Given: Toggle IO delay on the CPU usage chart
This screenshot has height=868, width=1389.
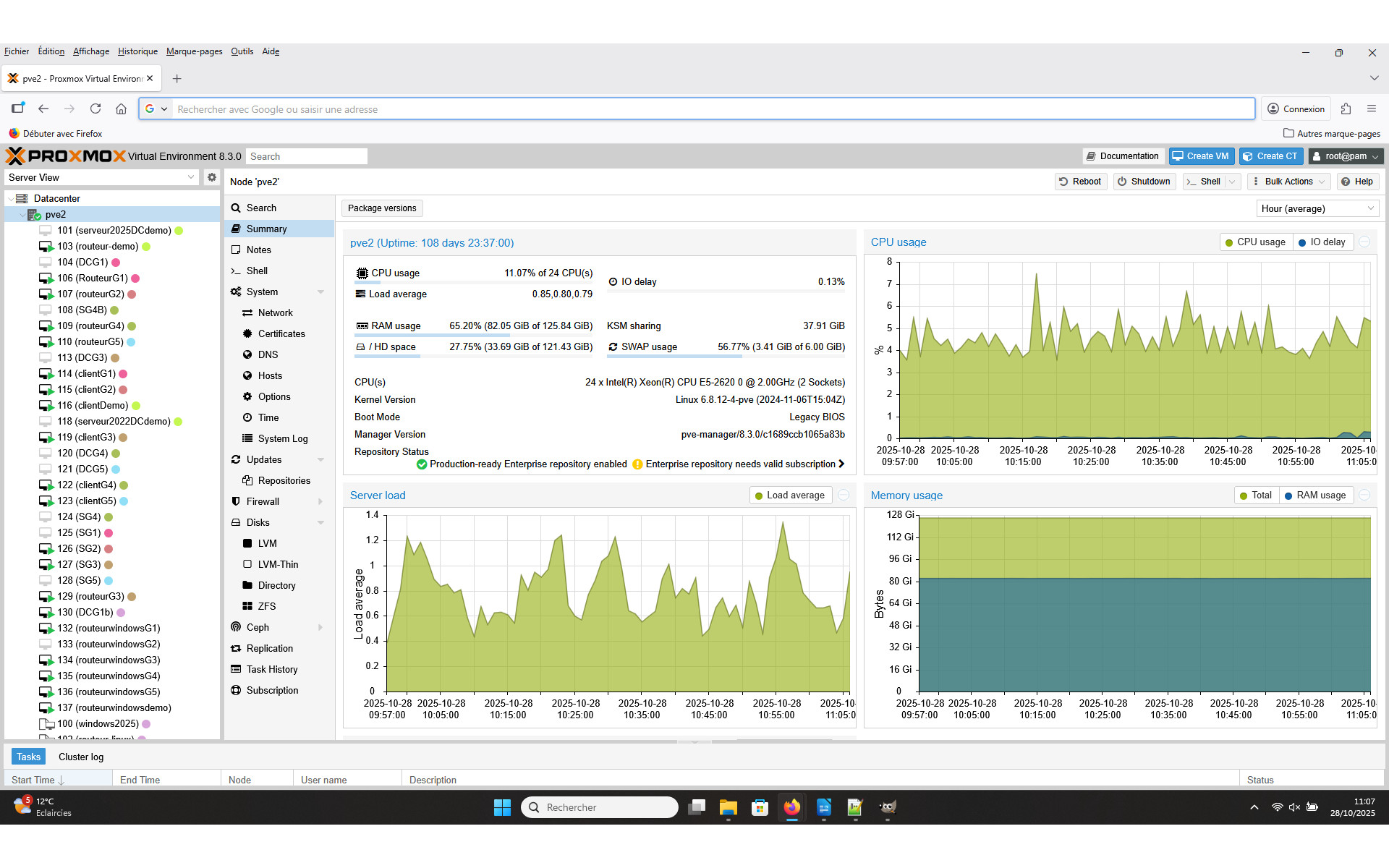Looking at the screenshot, I should (x=1323, y=242).
